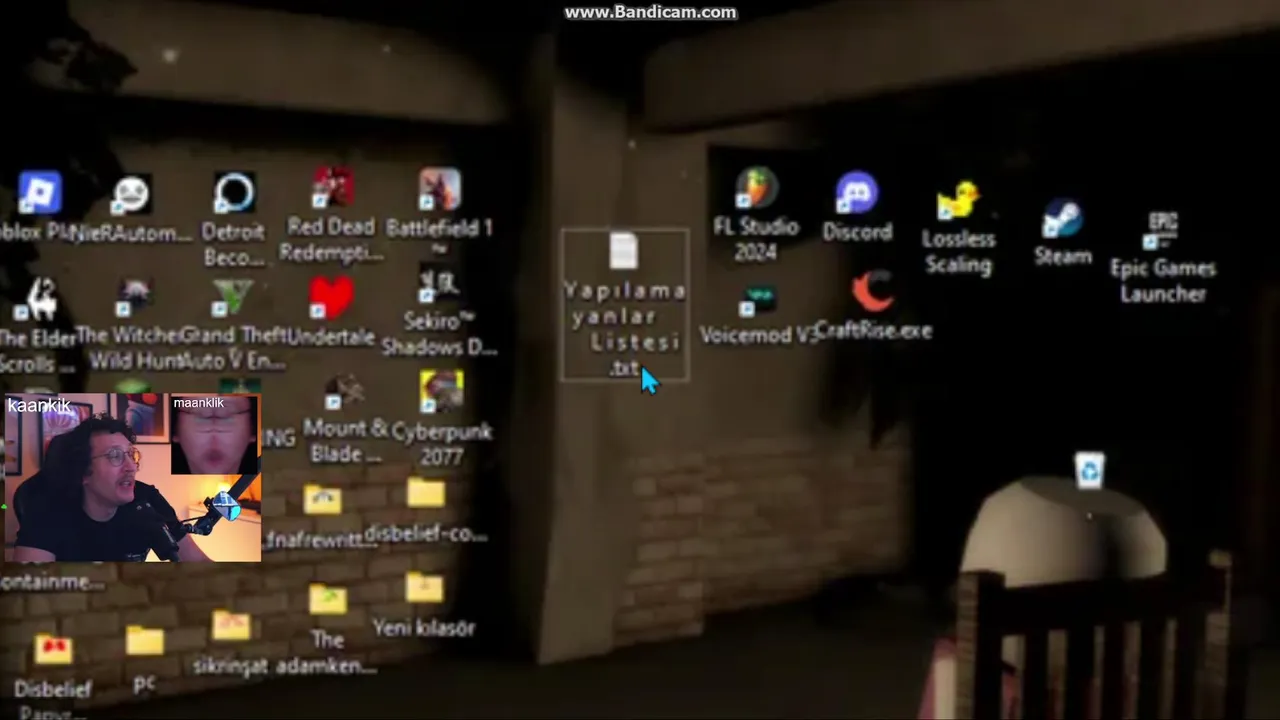Open the Roblox Player desktop shortcut

tap(39, 193)
